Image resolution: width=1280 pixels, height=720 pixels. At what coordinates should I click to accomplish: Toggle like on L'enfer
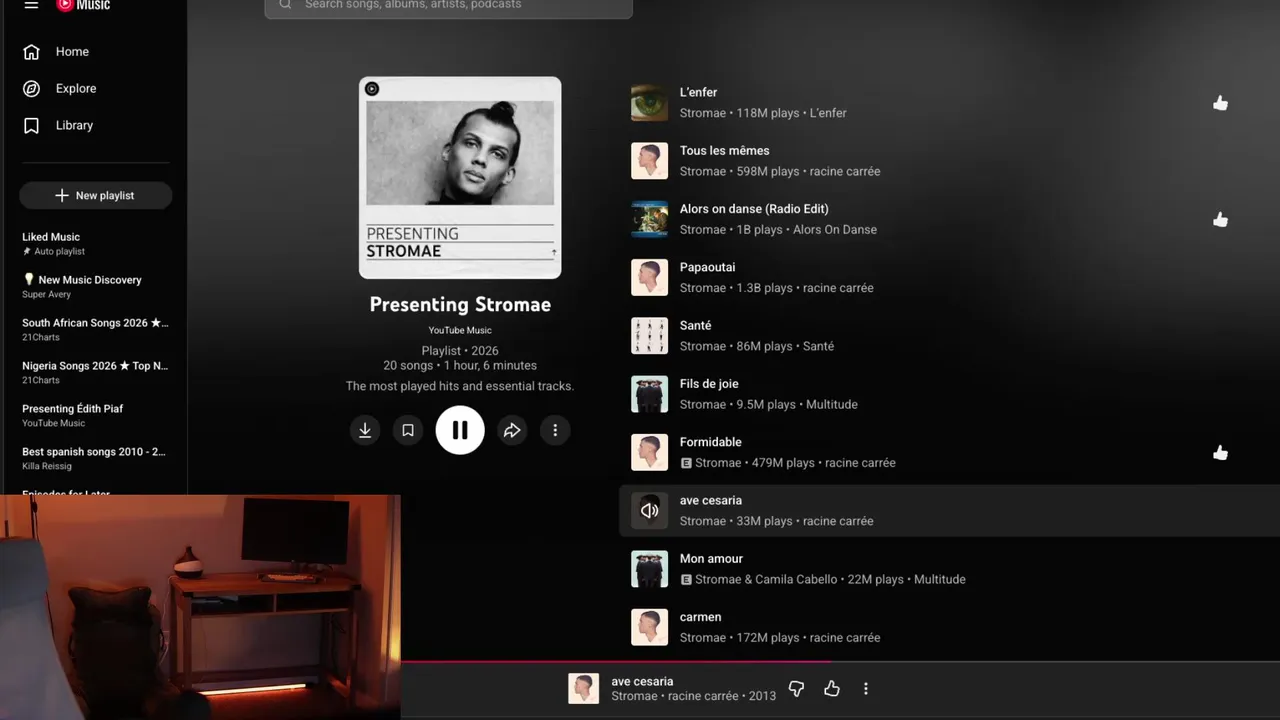[1220, 103]
